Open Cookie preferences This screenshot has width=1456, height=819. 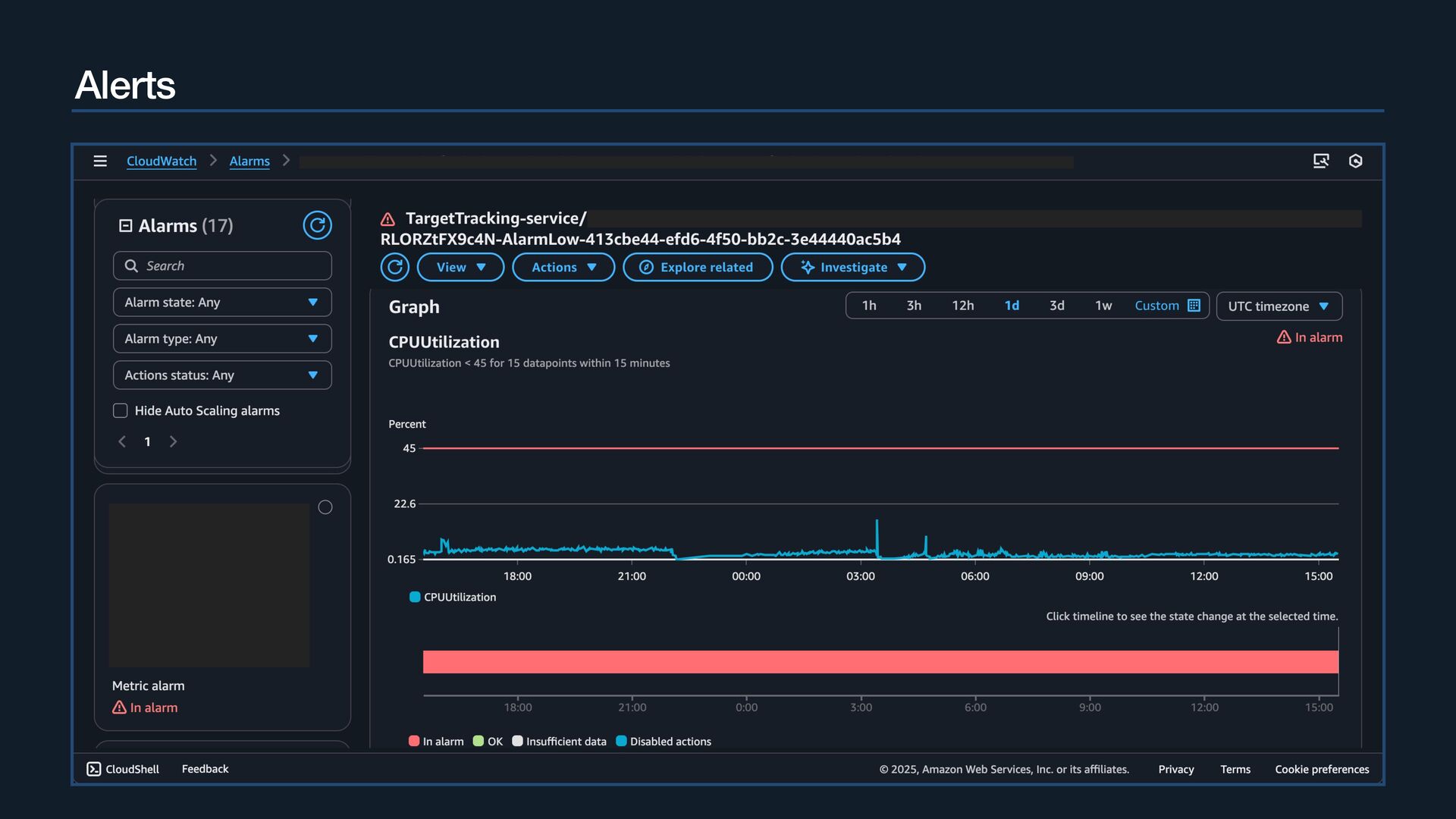click(x=1322, y=769)
